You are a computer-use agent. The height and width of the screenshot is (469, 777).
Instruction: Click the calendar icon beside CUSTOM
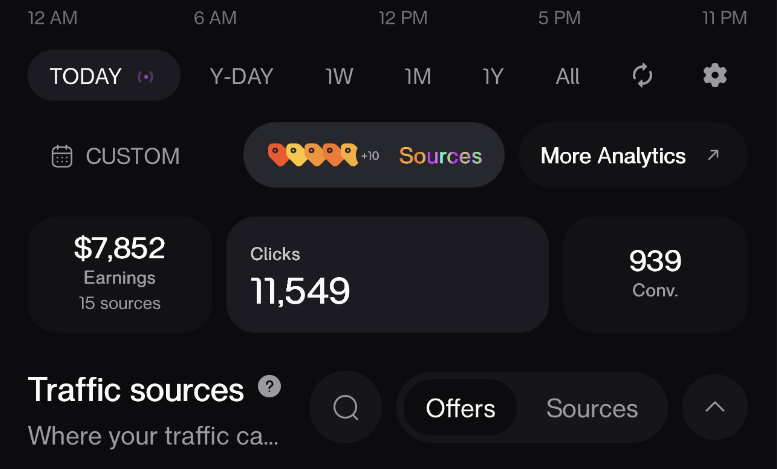click(x=62, y=156)
